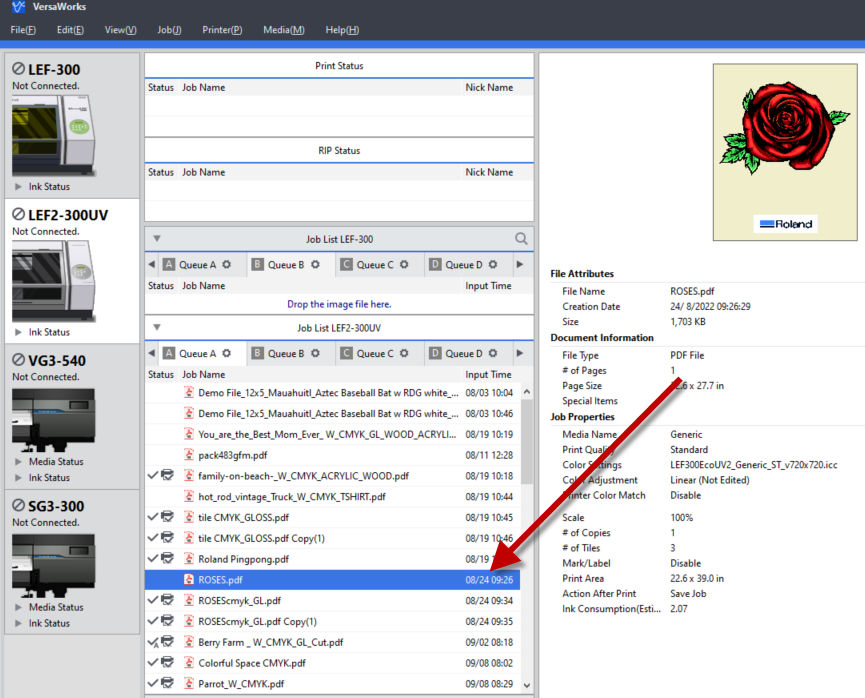
Task: Click the rose preview thumbnail
Action: pyautogui.click(x=784, y=152)
